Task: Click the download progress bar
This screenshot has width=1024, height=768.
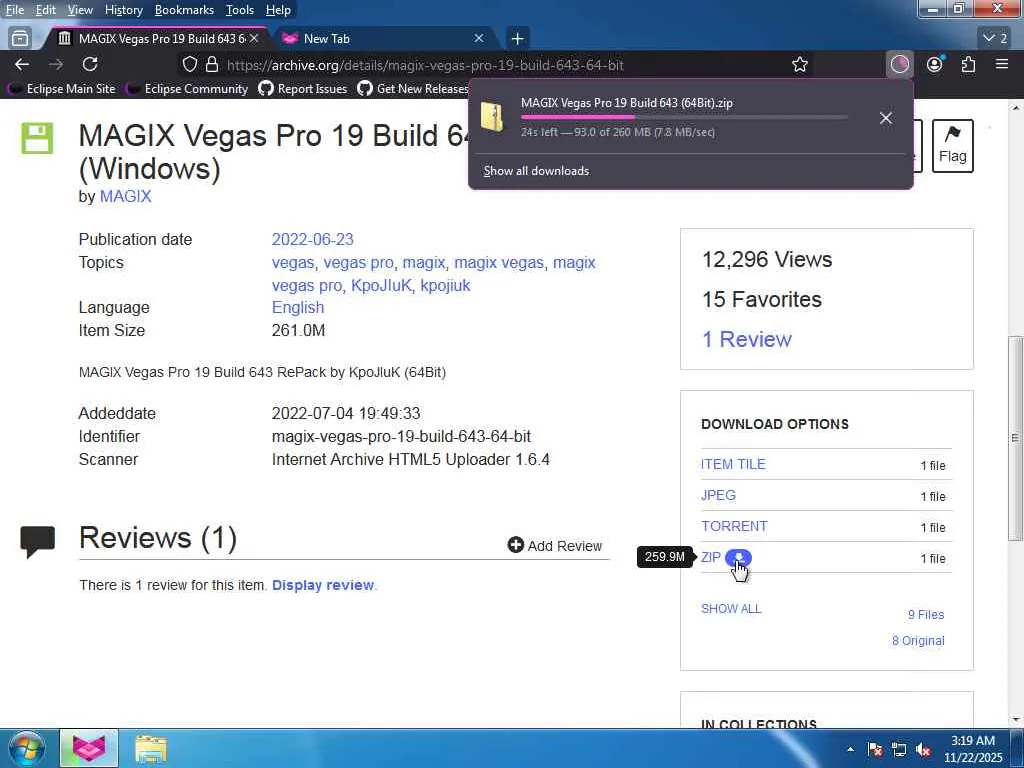Action: coord(684,117)
